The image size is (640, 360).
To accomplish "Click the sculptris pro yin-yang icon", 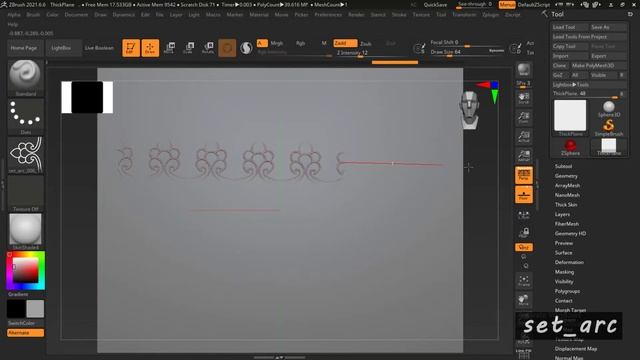I will tap(246, 48).
